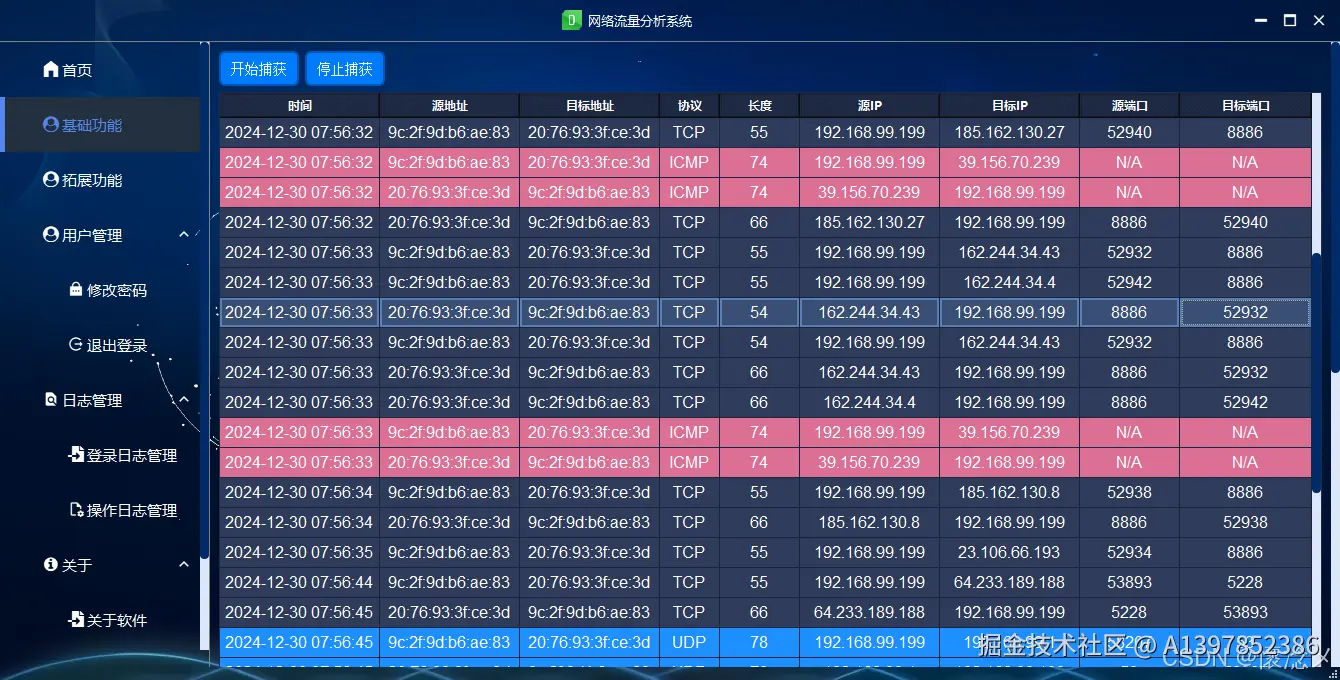
Task: Select the source port cell 52940
Action: [1129, 132]
